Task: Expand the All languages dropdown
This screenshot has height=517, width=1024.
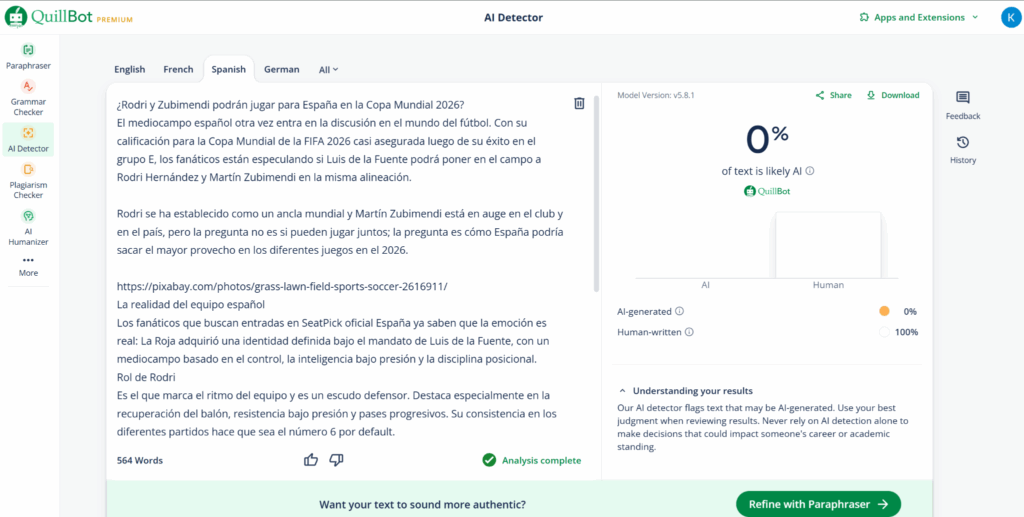Action: pyautogui.click(x=328, y=69)
